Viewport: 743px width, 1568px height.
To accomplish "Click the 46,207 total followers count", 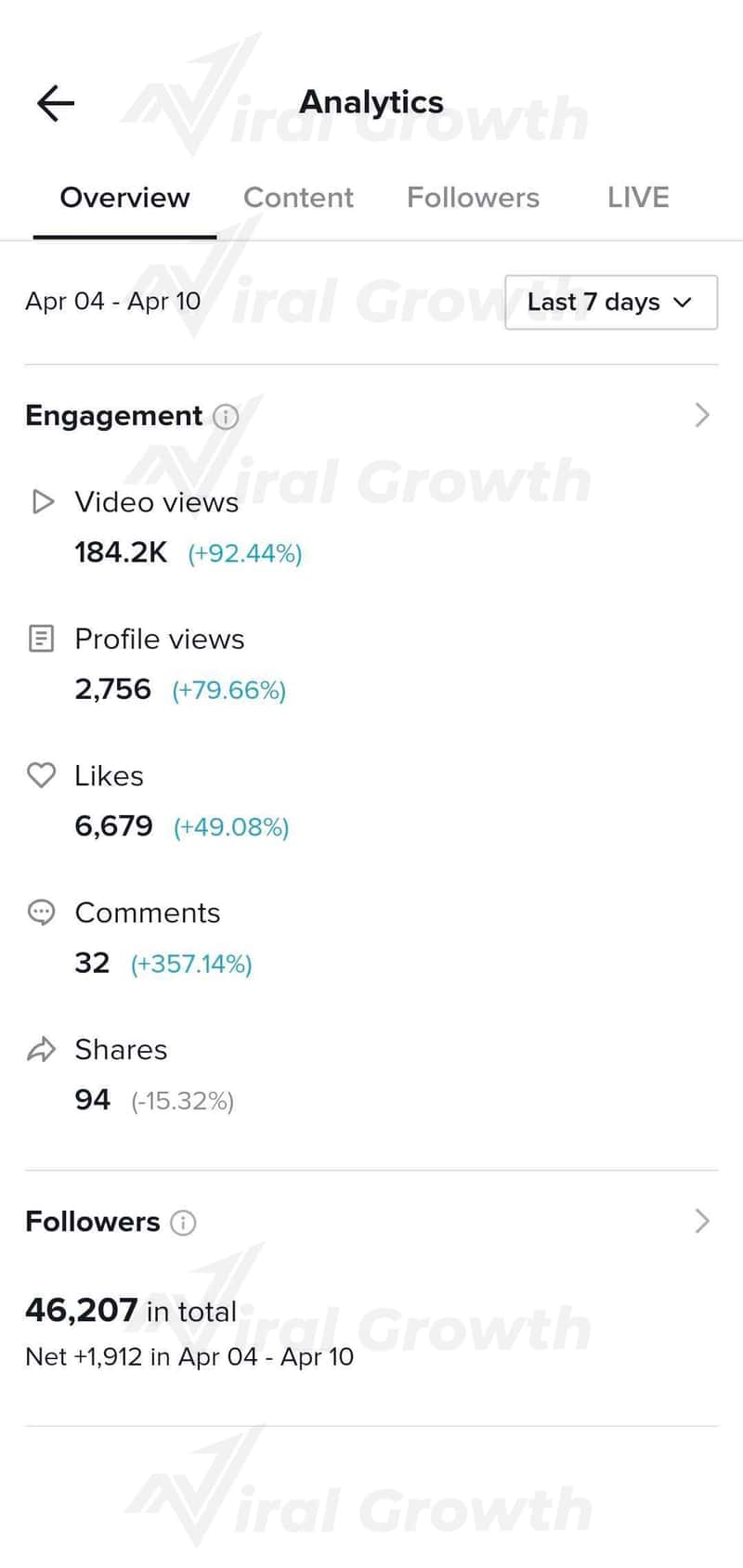I will [x=81, y=1310].
